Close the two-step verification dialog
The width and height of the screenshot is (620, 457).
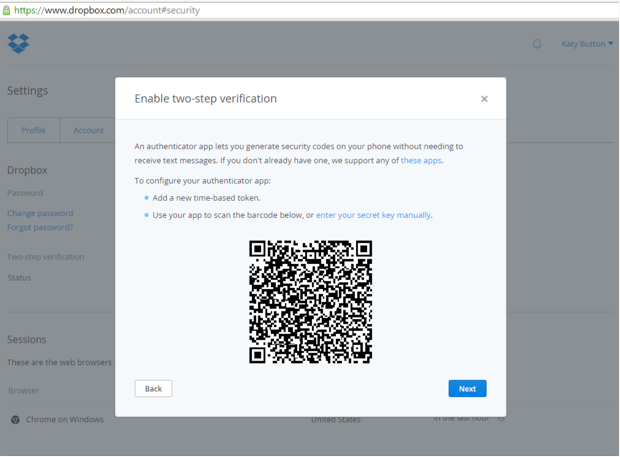click(484, 99)
